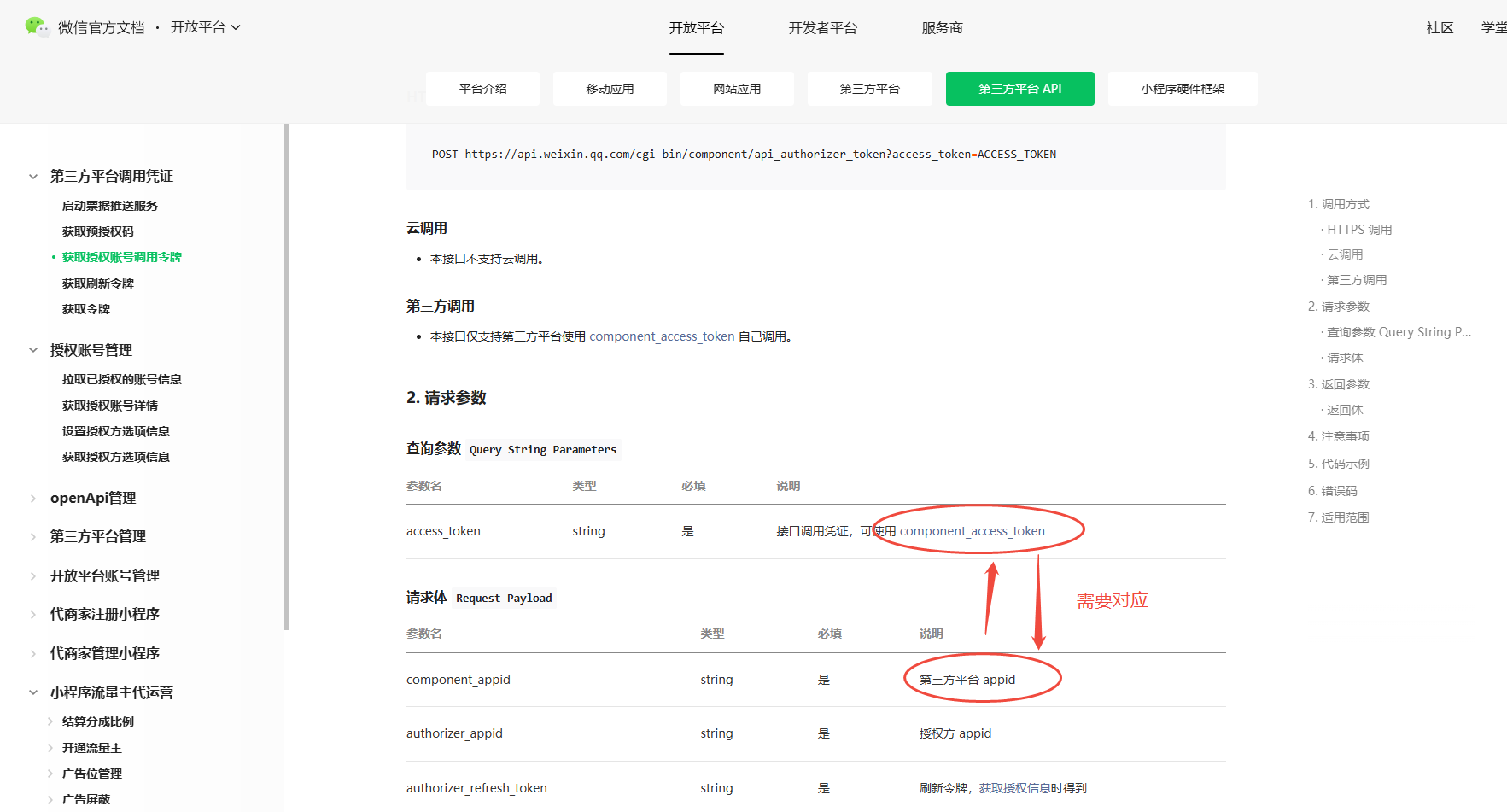
Task: Open 获取令牌 in the sidebar
Action: [86, 309]
